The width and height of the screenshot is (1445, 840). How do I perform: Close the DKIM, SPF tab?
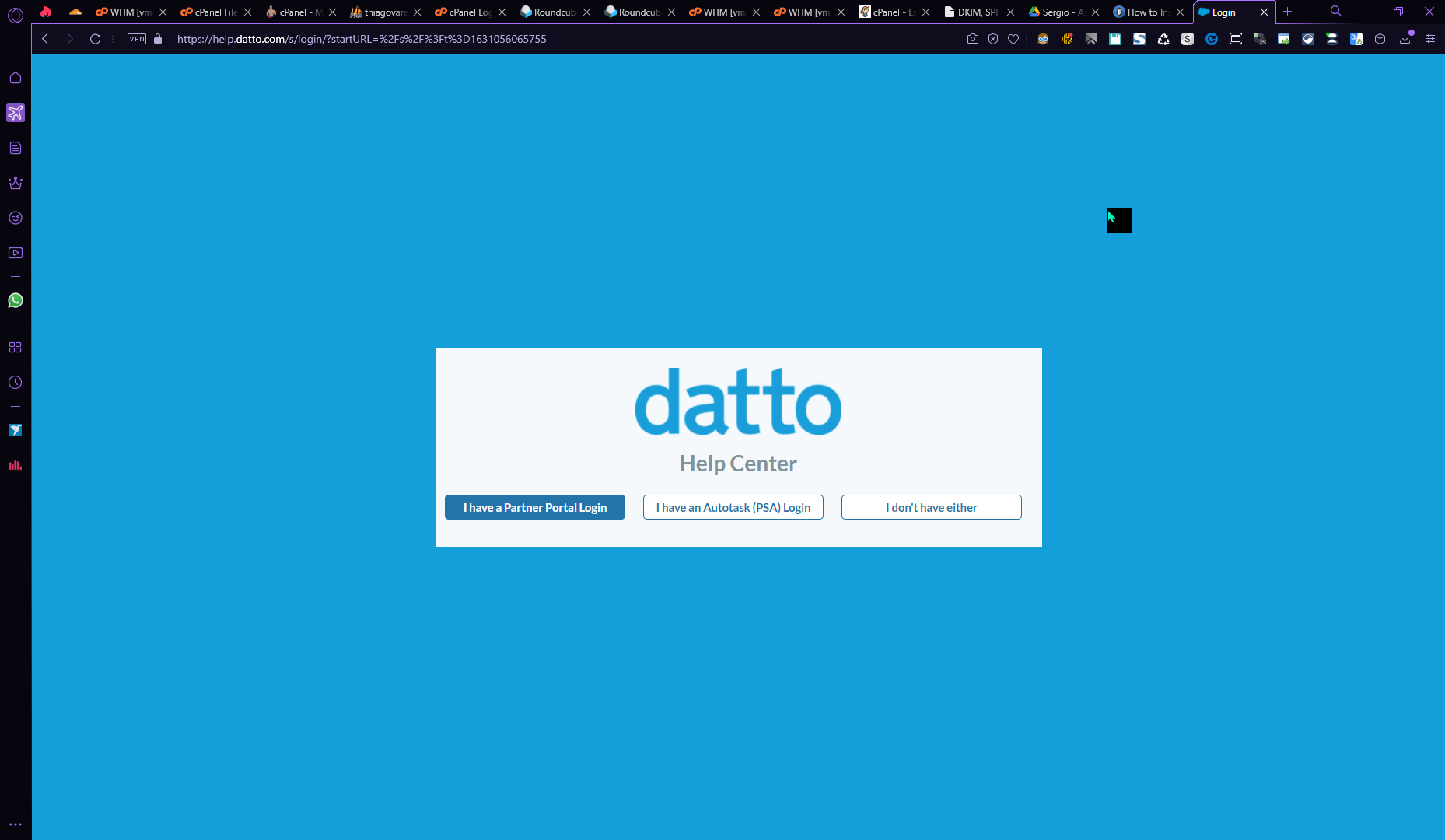pos(1010,12)
